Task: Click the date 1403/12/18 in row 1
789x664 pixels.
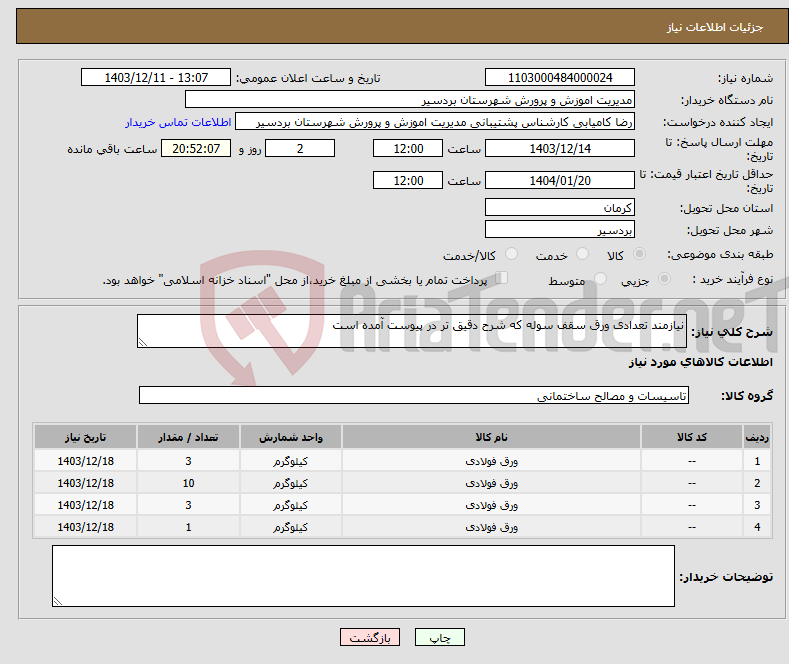Action: pos(86,461)
